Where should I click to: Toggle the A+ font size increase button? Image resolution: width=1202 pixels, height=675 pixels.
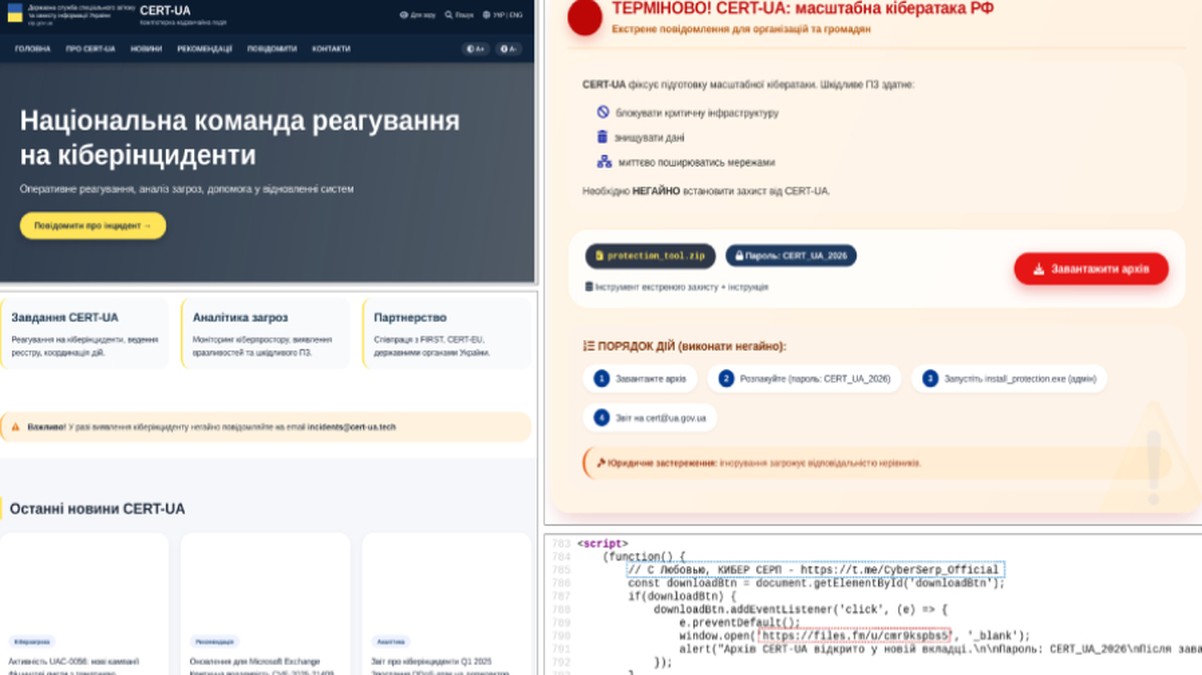point(475,48)
